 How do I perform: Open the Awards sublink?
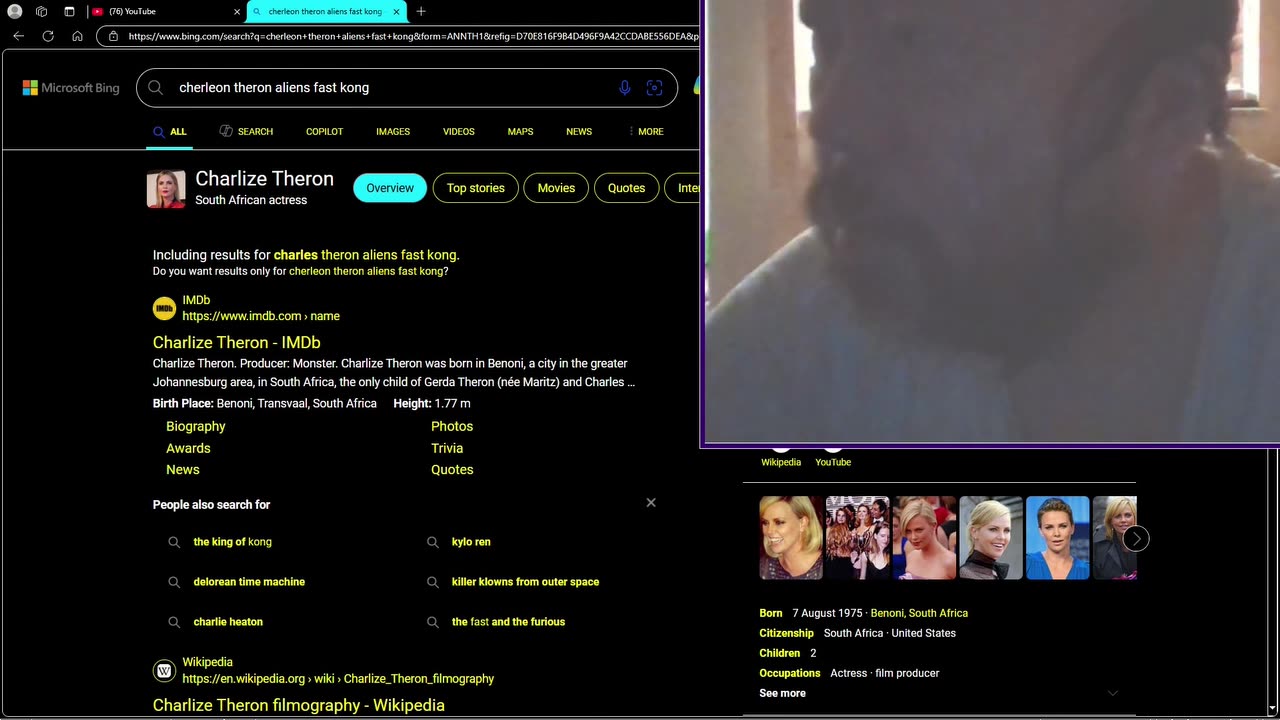pyautogui.click(x=188, y=448)
